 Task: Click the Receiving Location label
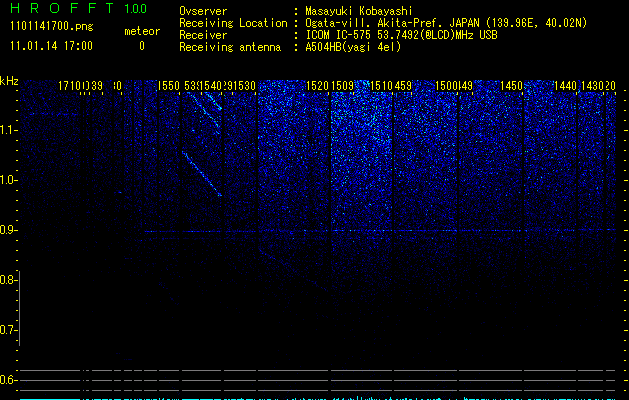(233, 23)
